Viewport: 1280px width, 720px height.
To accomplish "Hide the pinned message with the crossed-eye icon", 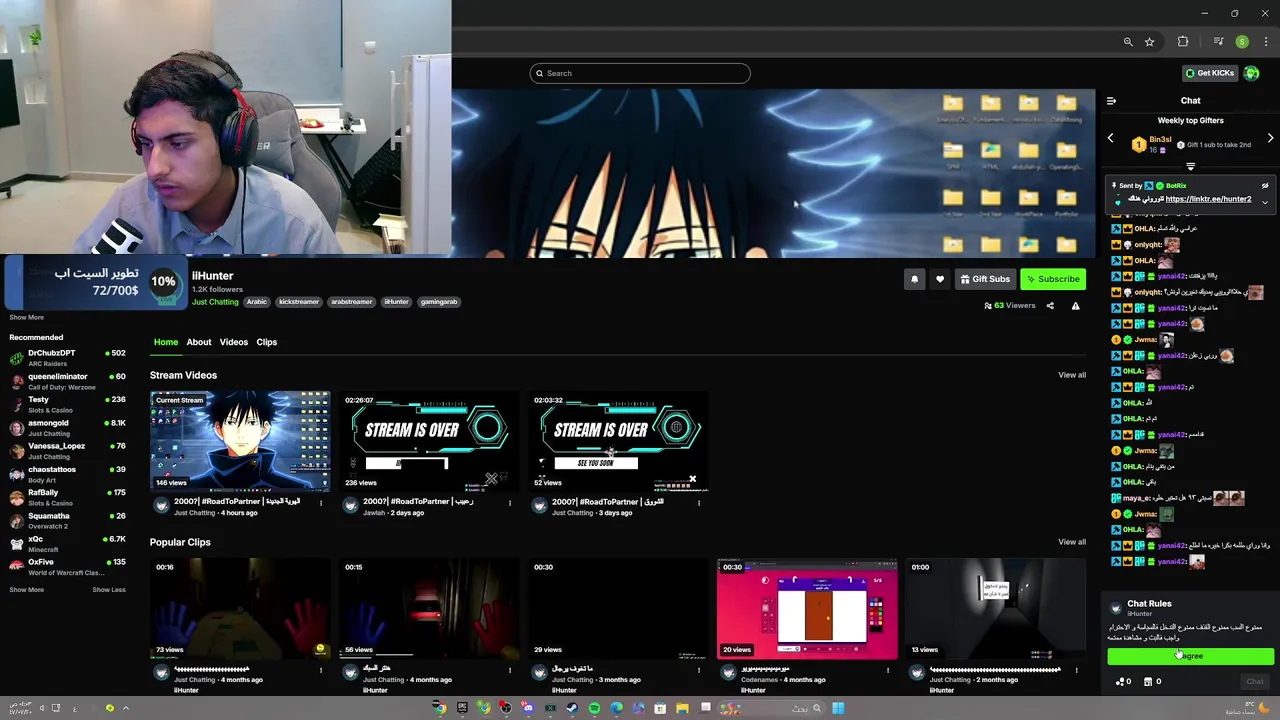I will pos(1265,185).
